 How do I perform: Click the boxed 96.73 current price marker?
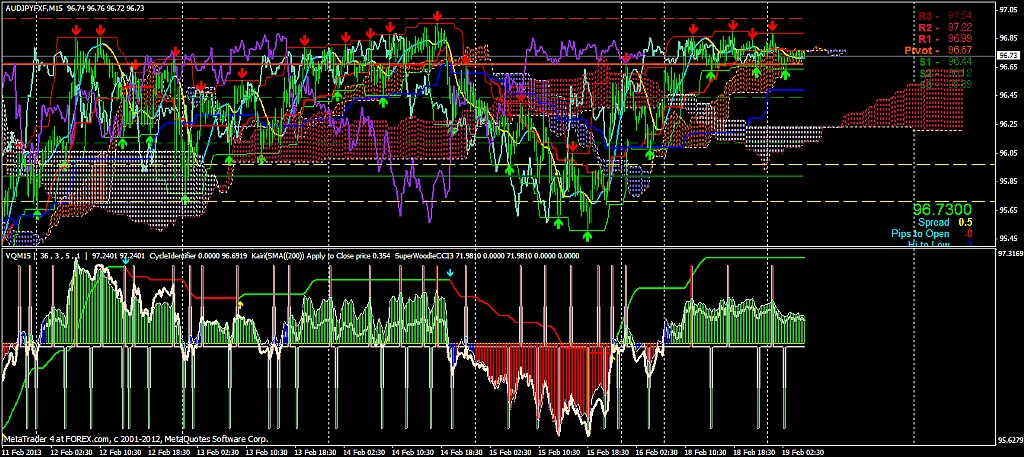click(1009, 55)
